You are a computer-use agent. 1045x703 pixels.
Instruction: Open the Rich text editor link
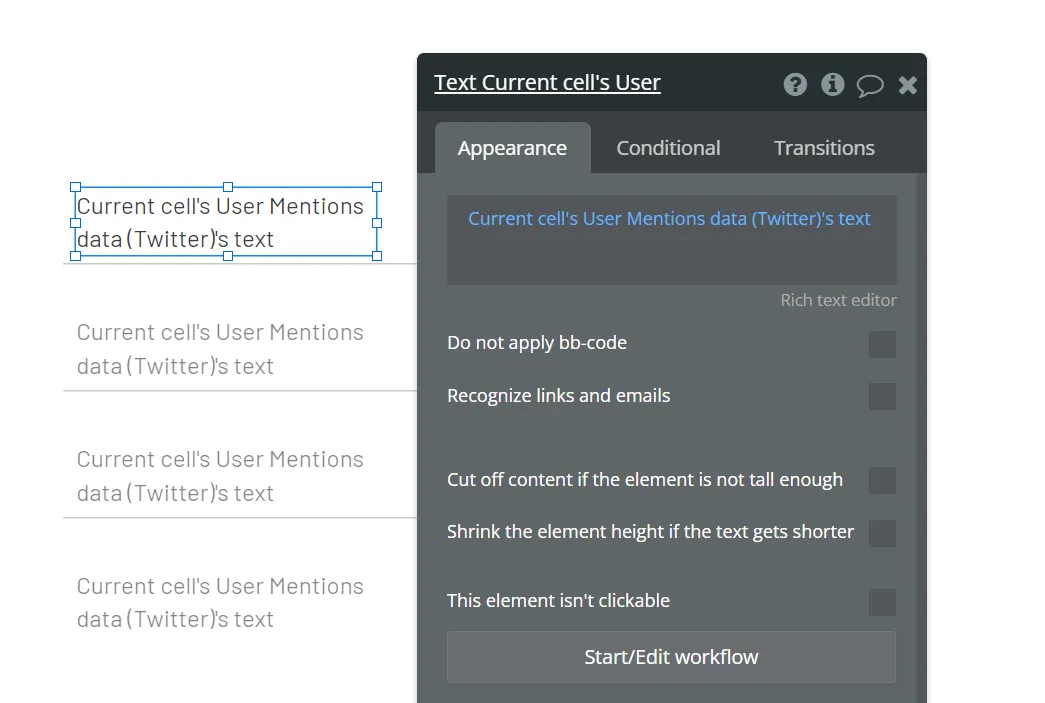(838, 301)
